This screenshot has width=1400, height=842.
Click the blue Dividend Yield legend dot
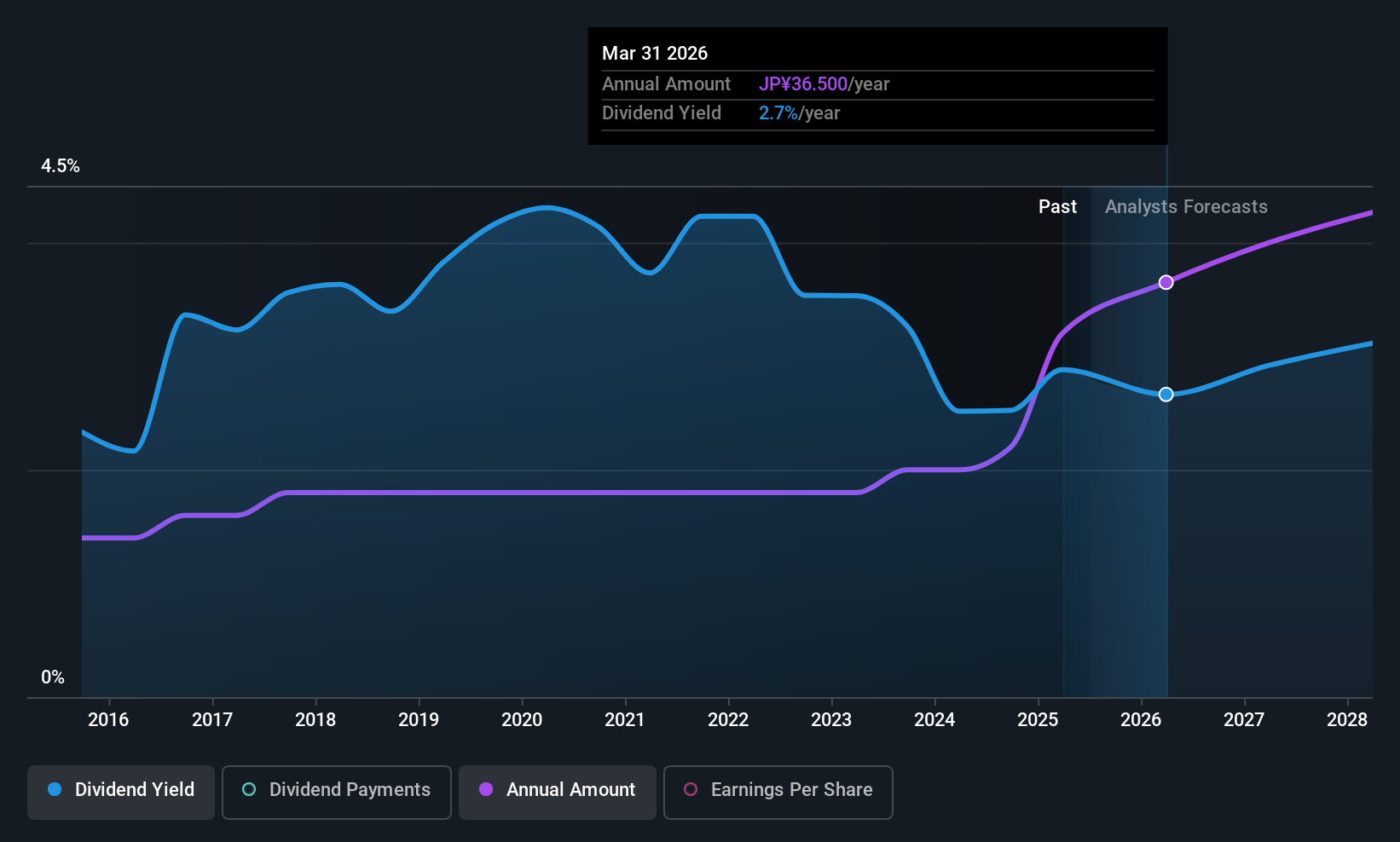coord(55,789)
